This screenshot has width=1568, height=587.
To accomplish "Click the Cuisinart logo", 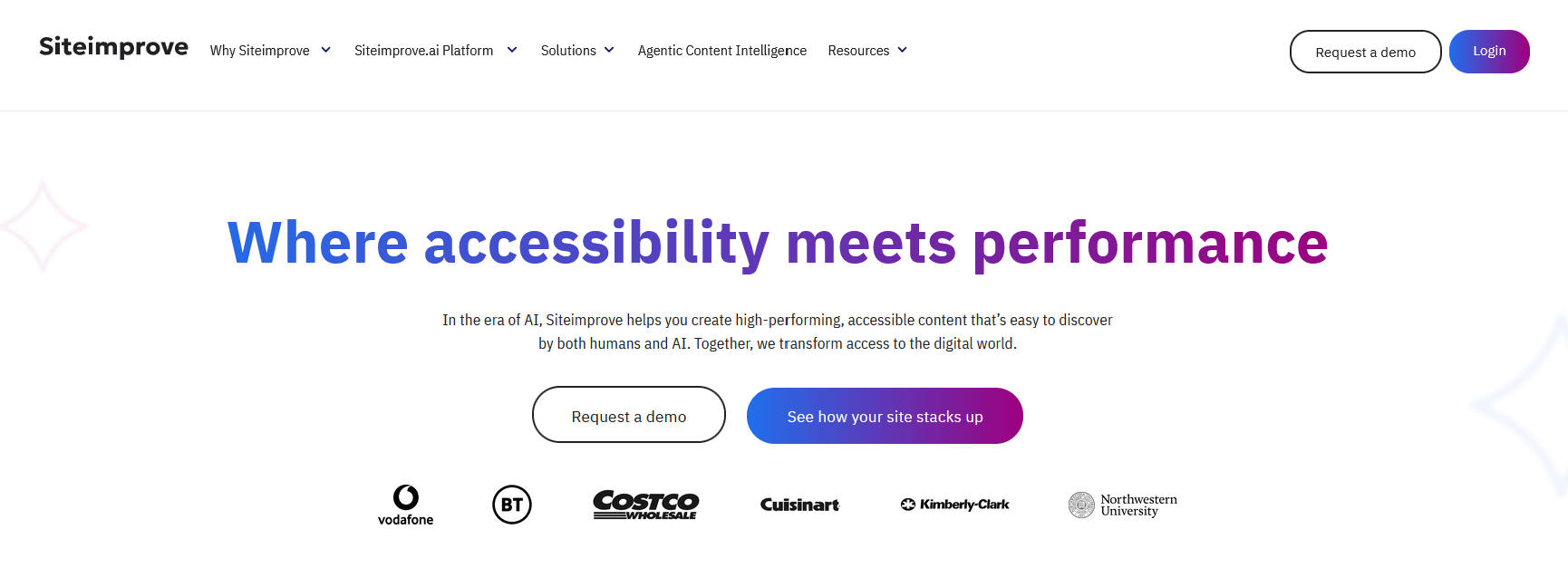I will click(799, 505).
